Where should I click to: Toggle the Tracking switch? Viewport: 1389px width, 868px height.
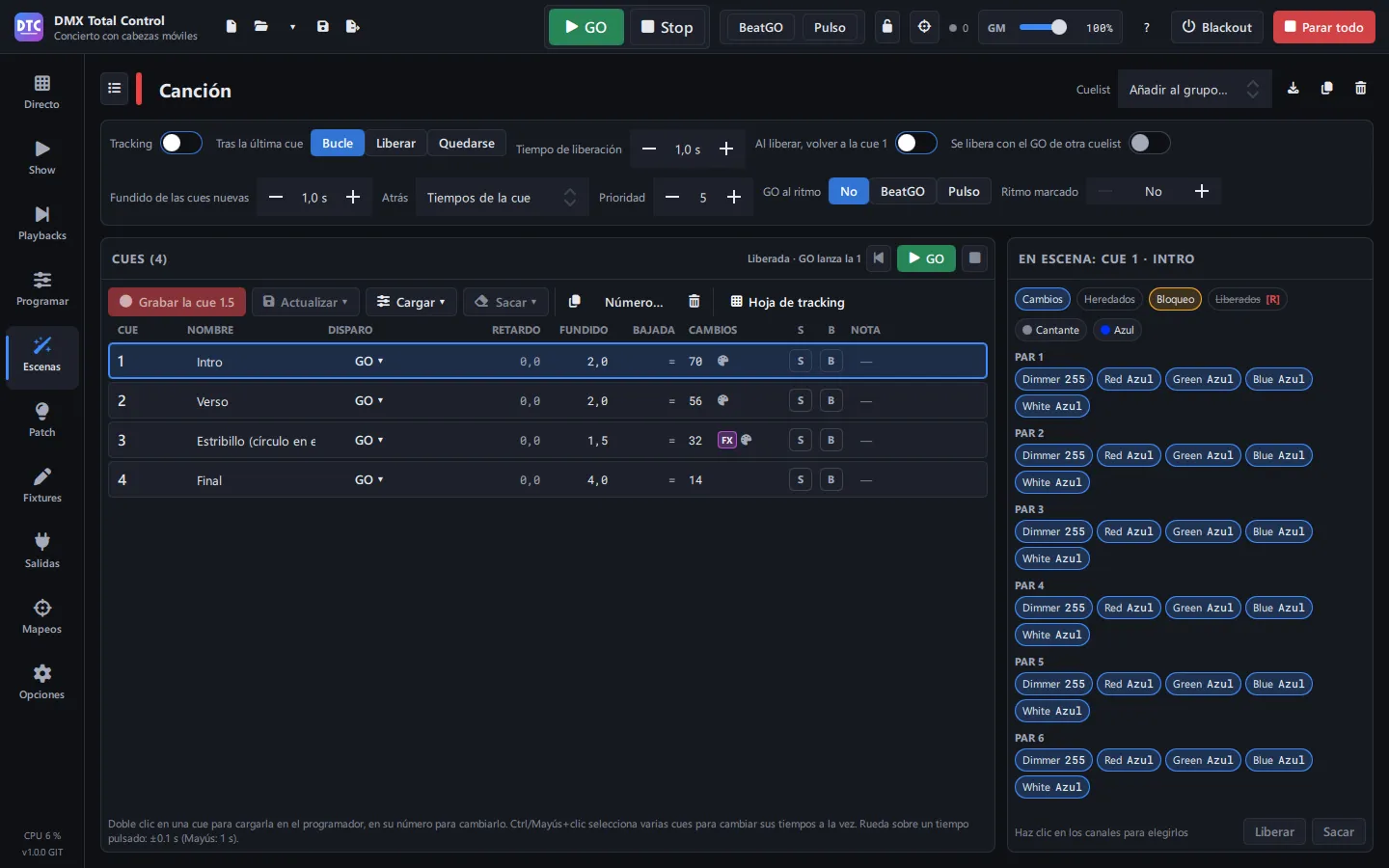click(x=181, y=143)
